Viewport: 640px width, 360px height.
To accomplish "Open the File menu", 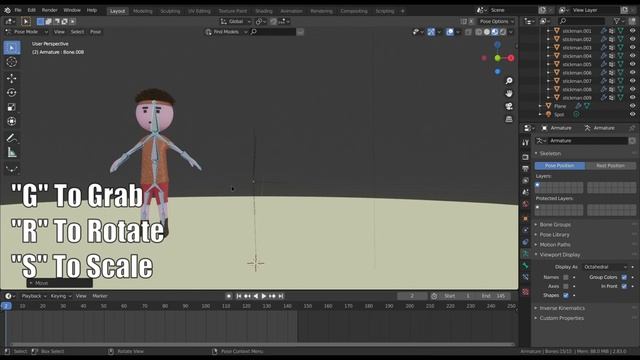I will 18,10.
